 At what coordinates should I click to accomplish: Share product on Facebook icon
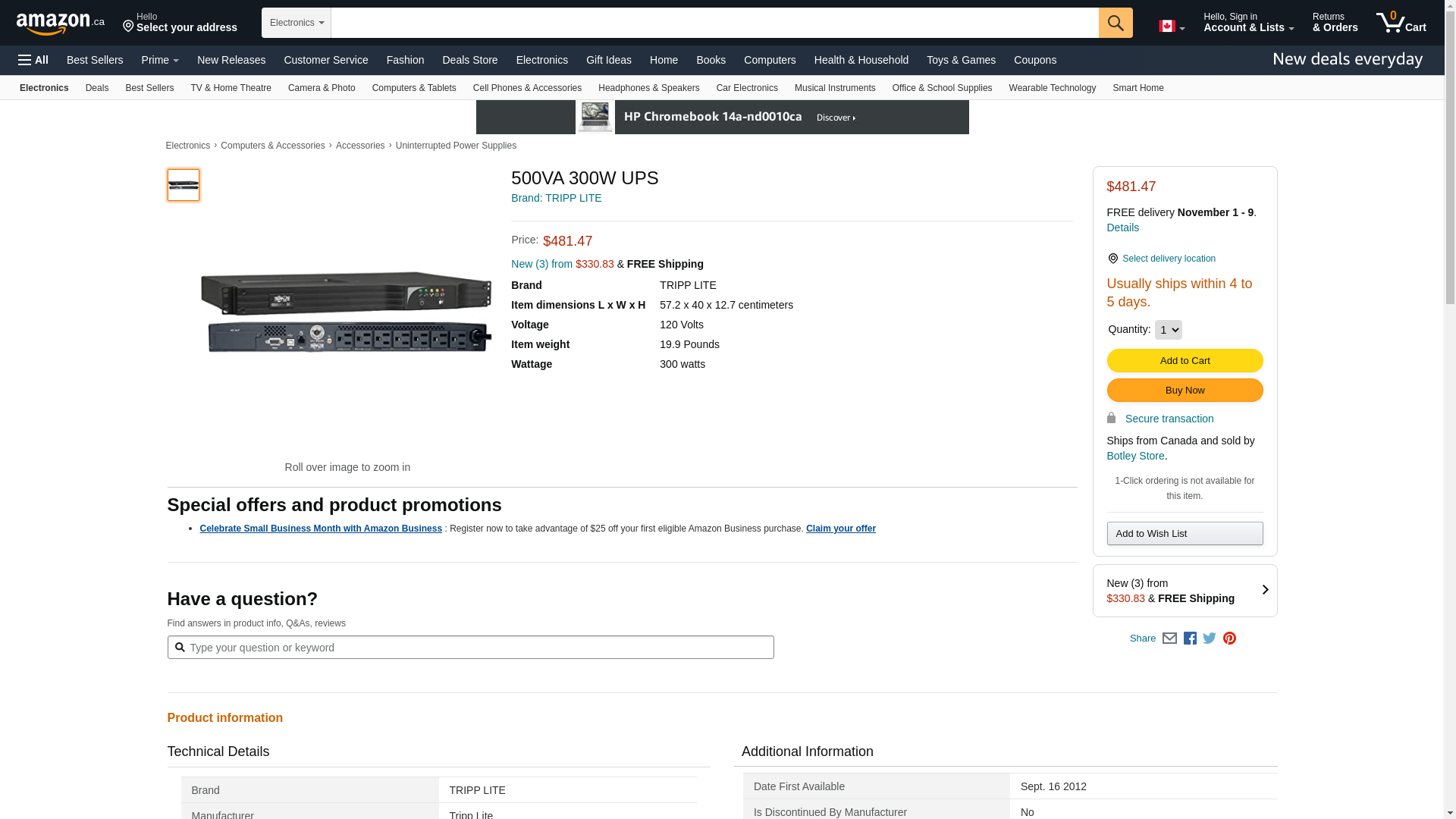[1190, 639]
